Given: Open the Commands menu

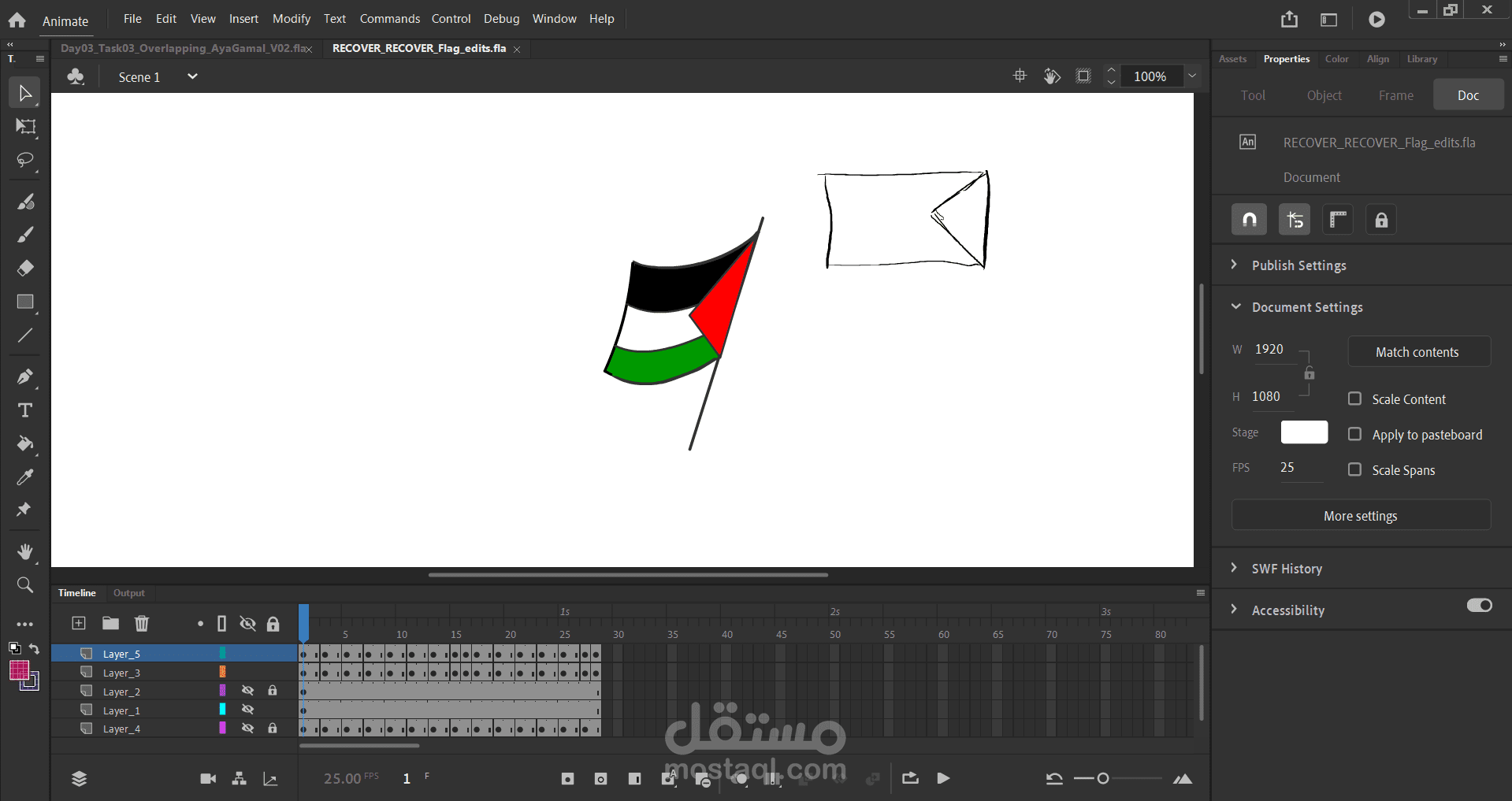Looking at the screenshot, I should tap(390, 19).
